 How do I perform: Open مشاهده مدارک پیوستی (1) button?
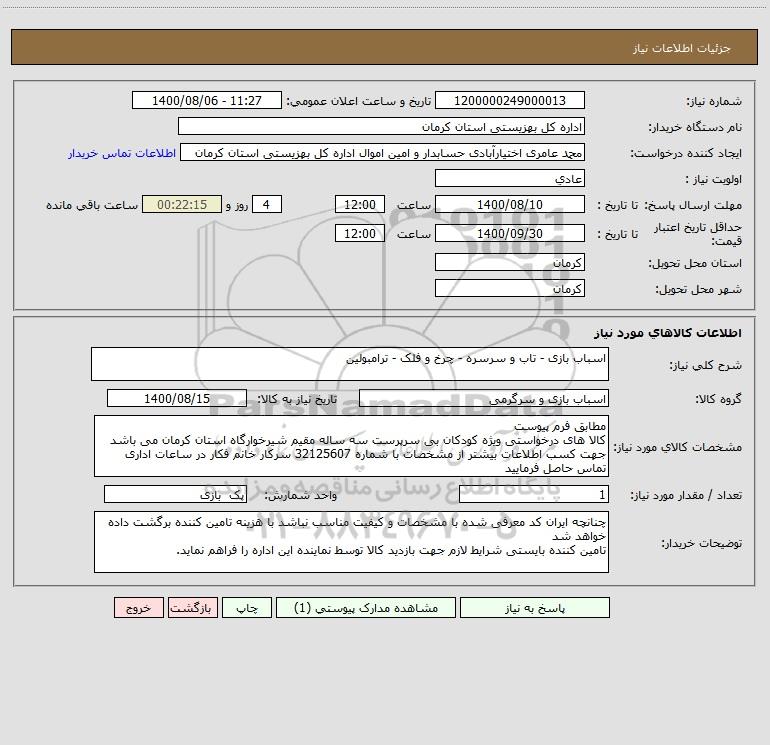coord(366,607)
